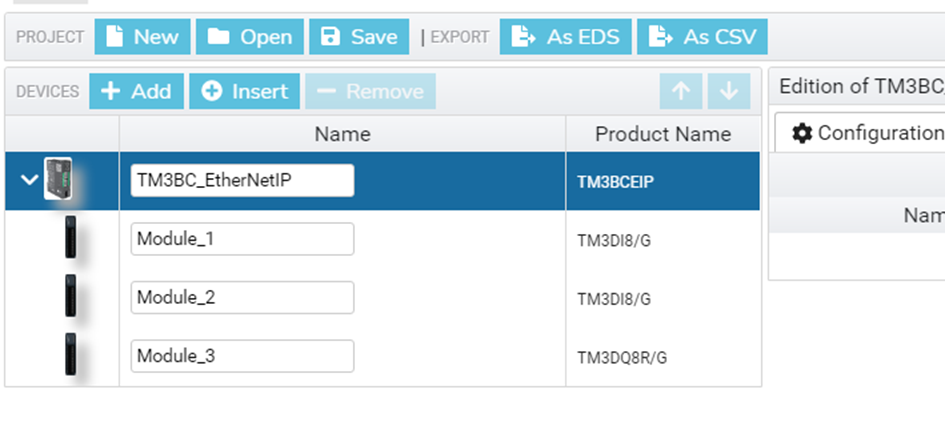Export the project As CSV
This screenshot has width=945, height=434.
coord(702,37)
